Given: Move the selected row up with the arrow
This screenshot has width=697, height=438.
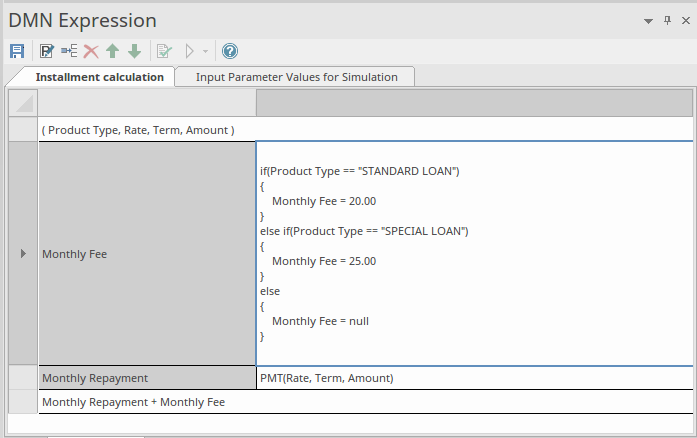Looking at the screenshot, I should coord(113,51).
